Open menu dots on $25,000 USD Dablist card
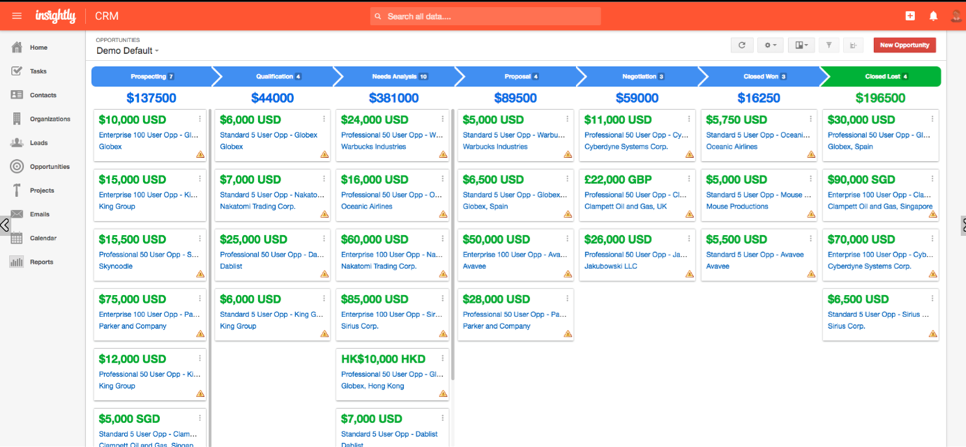Screen dimensions: 966x447 pos(324,240)
